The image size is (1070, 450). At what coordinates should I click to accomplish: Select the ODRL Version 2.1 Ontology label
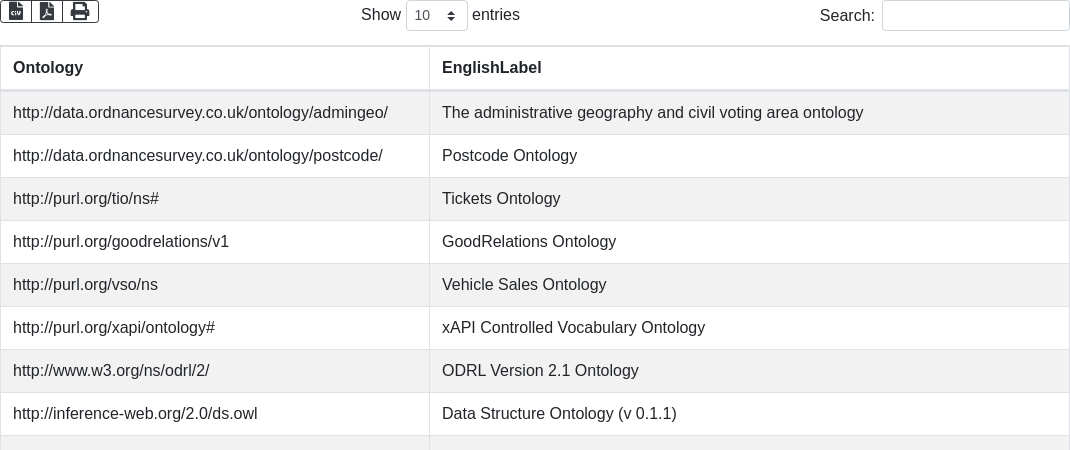coord(540,371)
